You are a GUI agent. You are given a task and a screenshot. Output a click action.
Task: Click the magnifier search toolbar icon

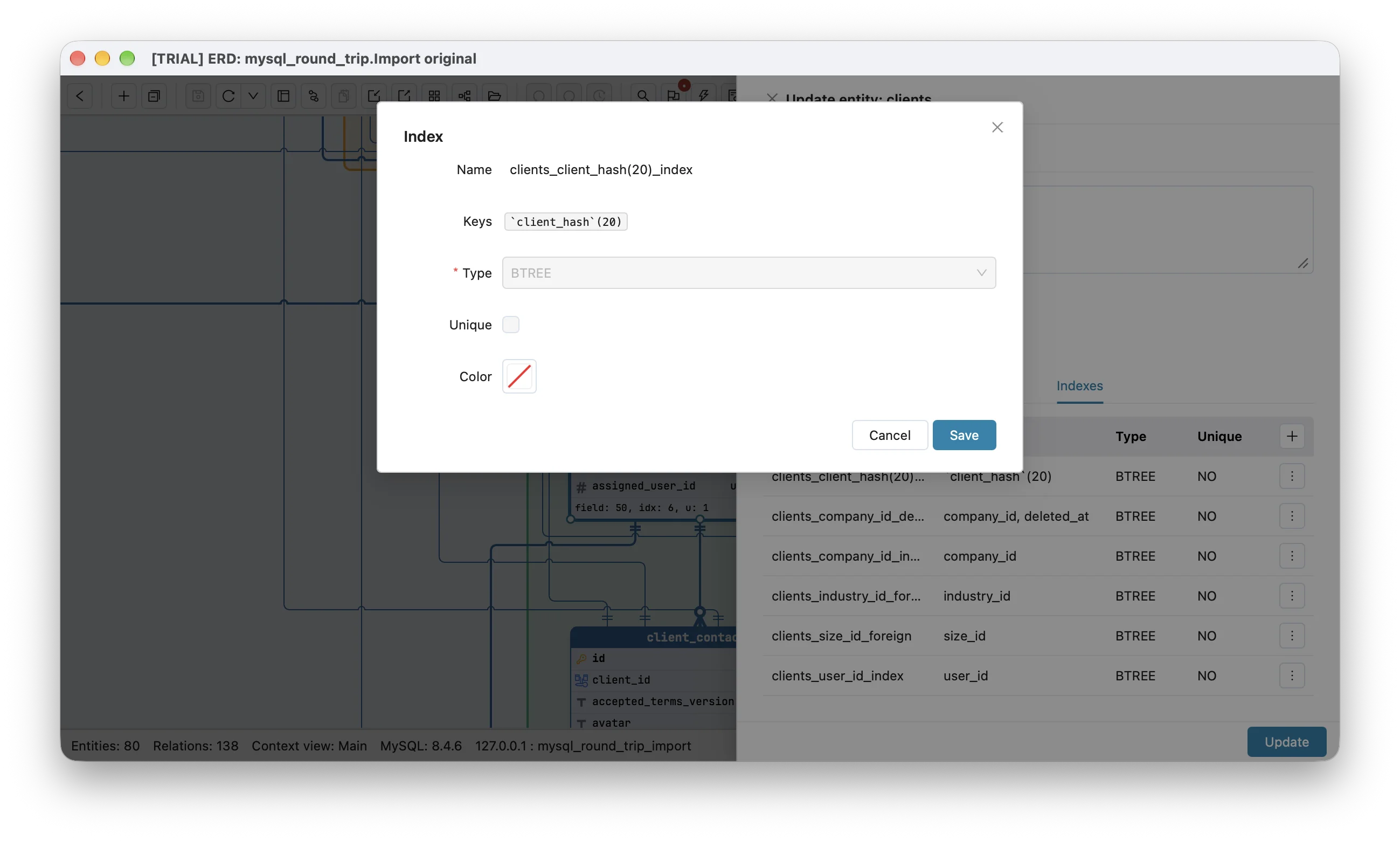(643, 96)
